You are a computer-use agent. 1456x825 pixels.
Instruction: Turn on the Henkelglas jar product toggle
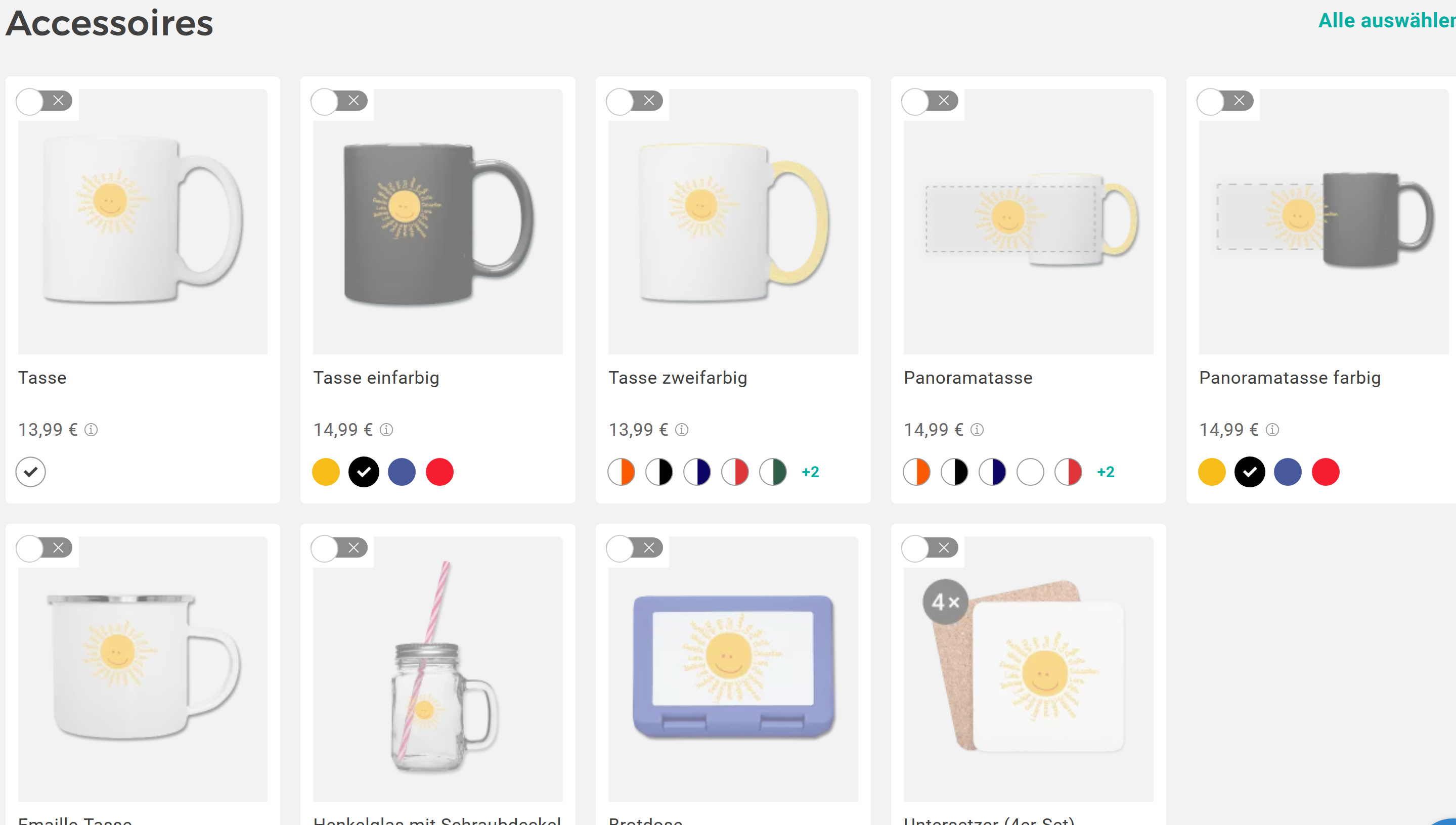coord(339,548)
